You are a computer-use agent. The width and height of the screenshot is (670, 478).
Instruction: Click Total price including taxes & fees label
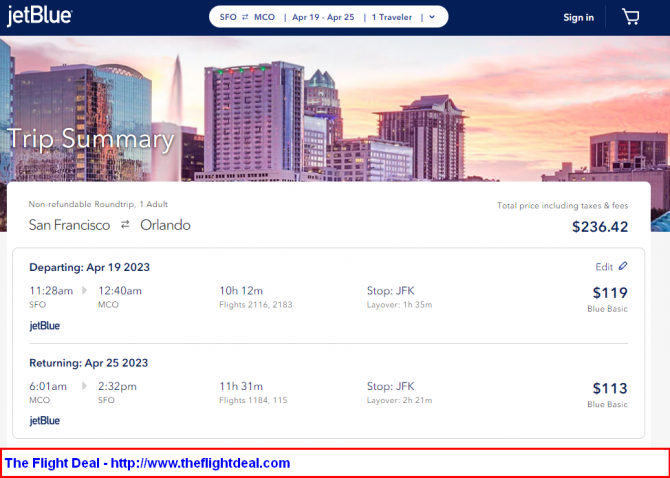(562, 206)
